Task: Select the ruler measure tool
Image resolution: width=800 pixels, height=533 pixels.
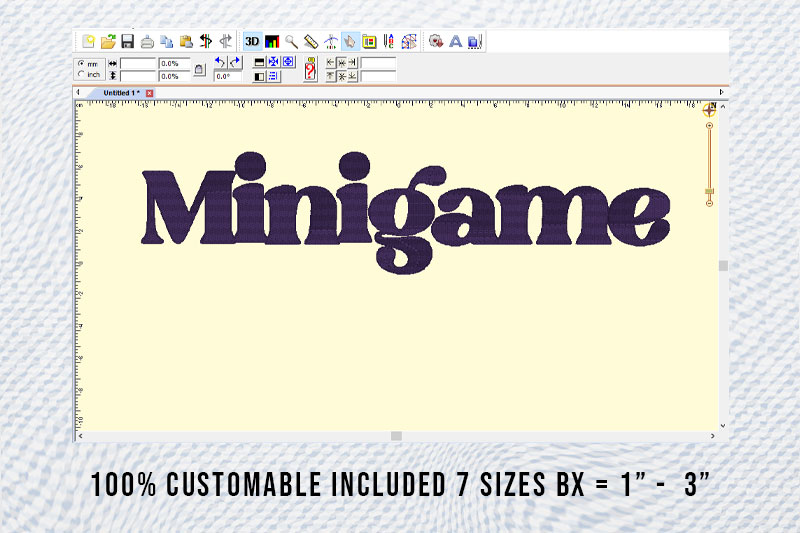Action: 311,41
